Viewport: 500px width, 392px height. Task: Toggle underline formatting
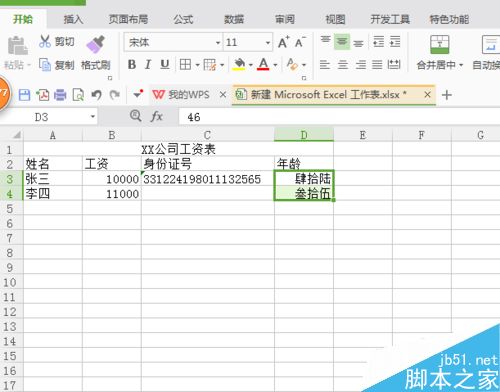[x=165, y=65]
